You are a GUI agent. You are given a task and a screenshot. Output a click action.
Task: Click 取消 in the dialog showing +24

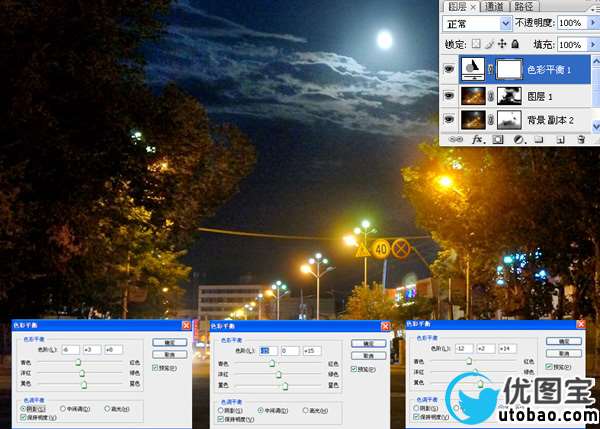click(564, 353)
